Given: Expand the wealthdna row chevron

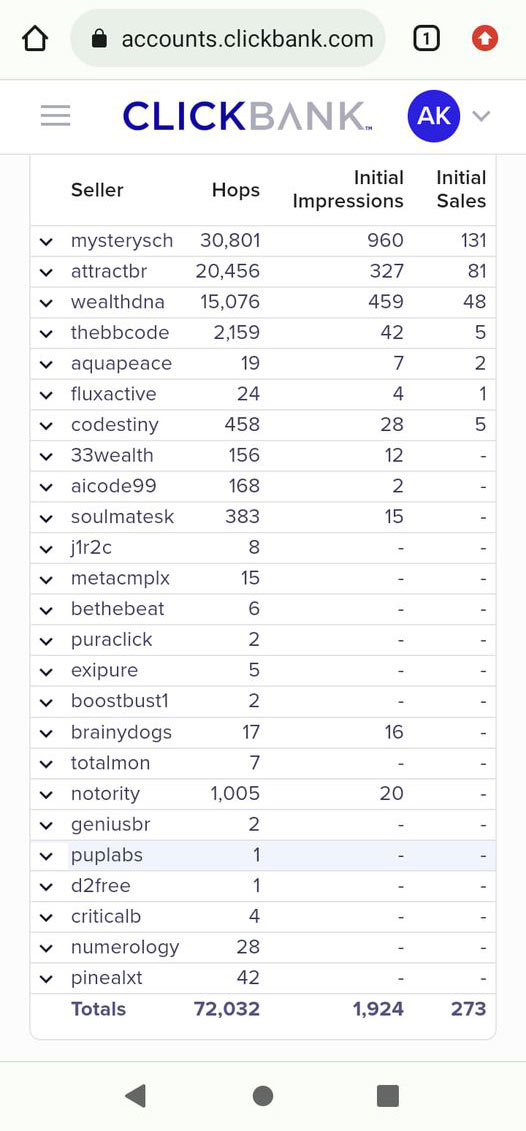Looking at the screenshot, I should tap(46, 302).
